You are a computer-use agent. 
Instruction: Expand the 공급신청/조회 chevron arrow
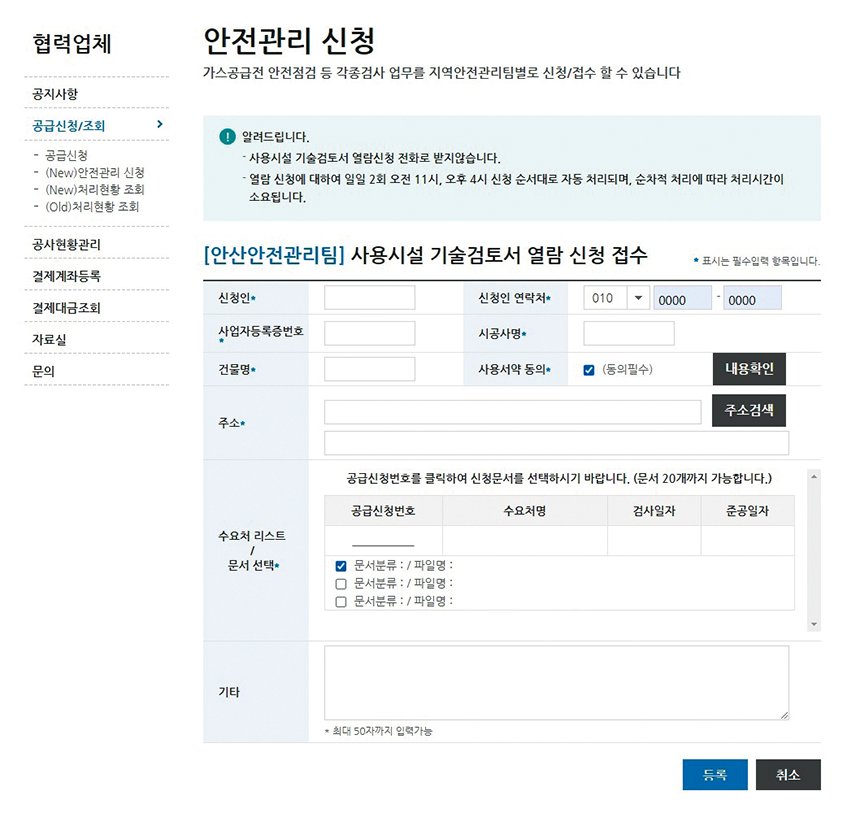pyautogui.click(x=160, y=125)
